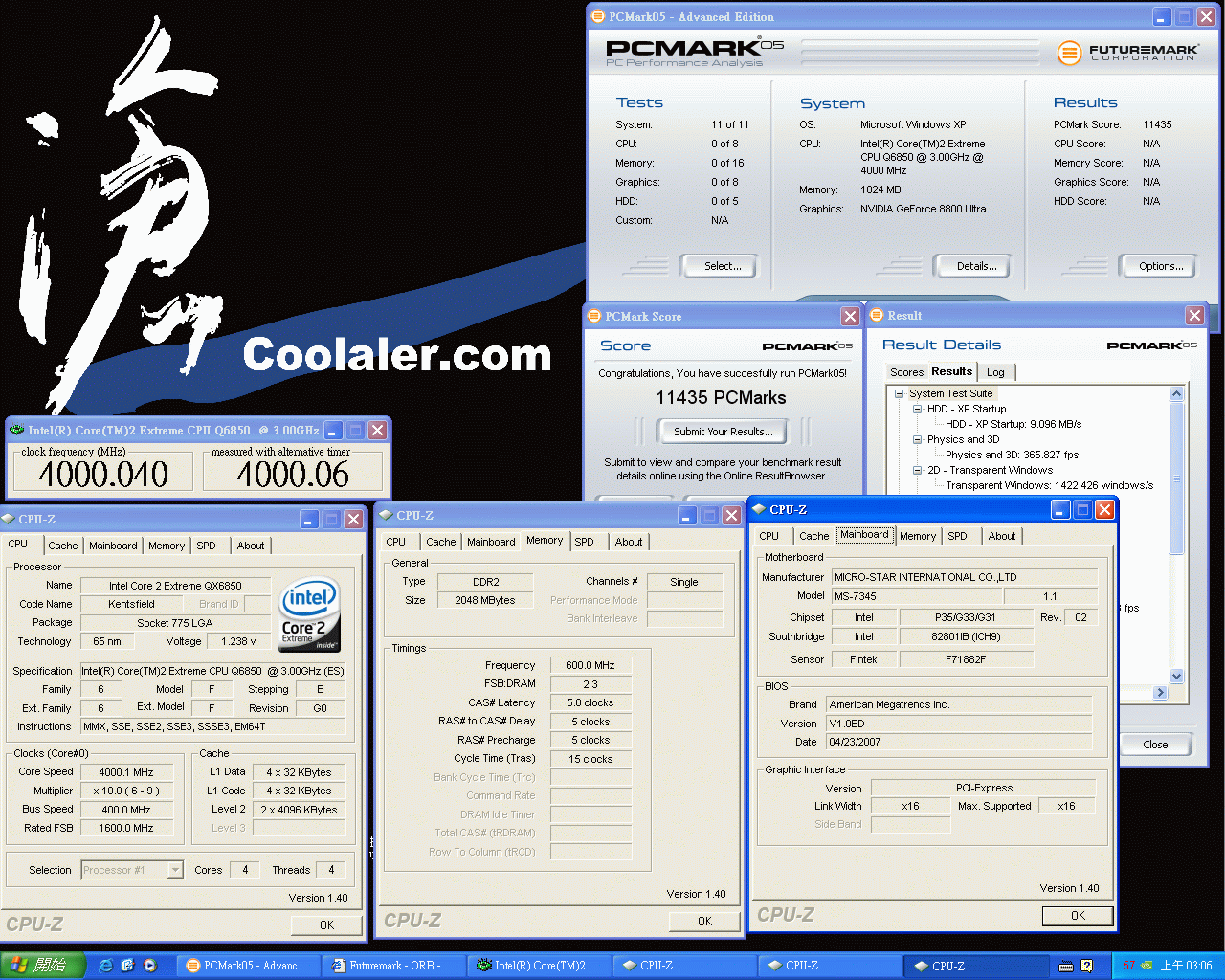Viewport: 1225px width, 980px height.
Task: Click the Result window title icon
Action: (877, 315)
